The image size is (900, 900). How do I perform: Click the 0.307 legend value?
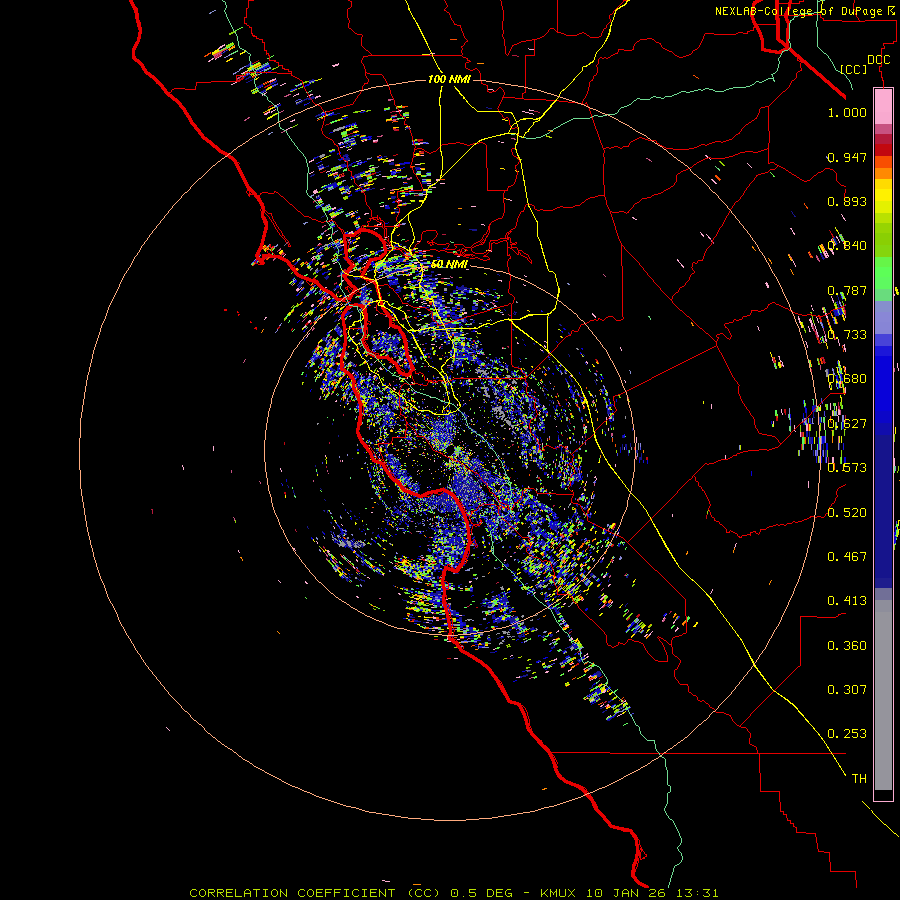(x=847, y=689)
